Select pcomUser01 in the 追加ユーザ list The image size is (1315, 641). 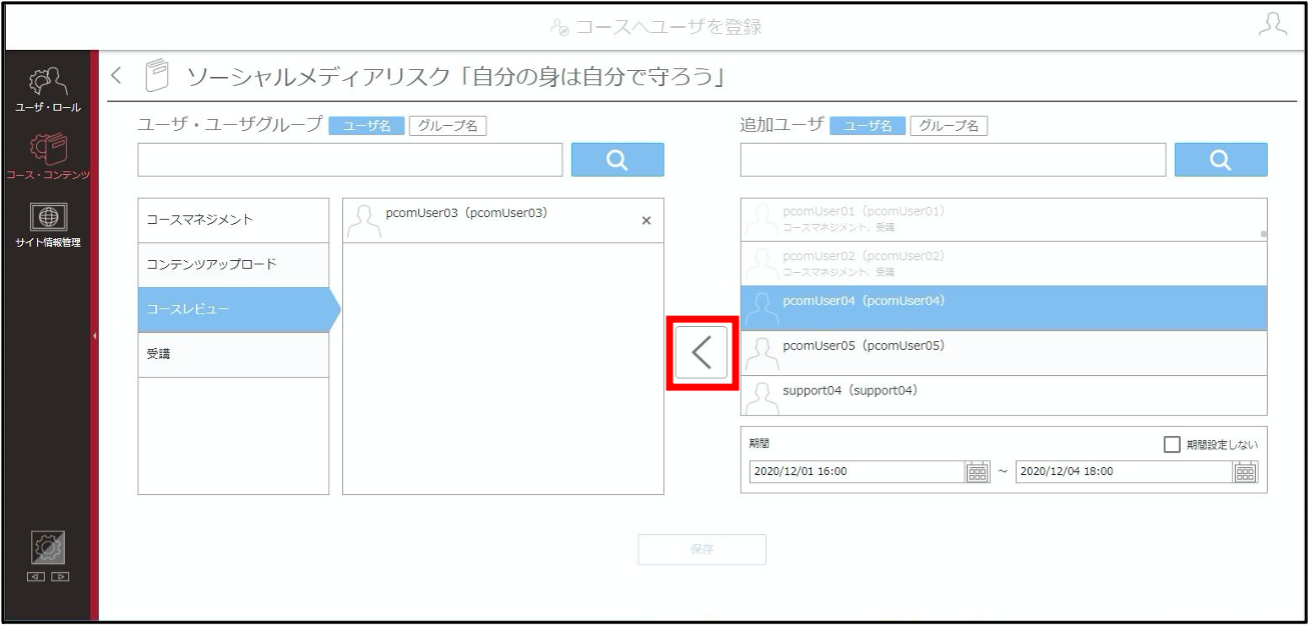pyautogui.click(x=1003, y=219)
